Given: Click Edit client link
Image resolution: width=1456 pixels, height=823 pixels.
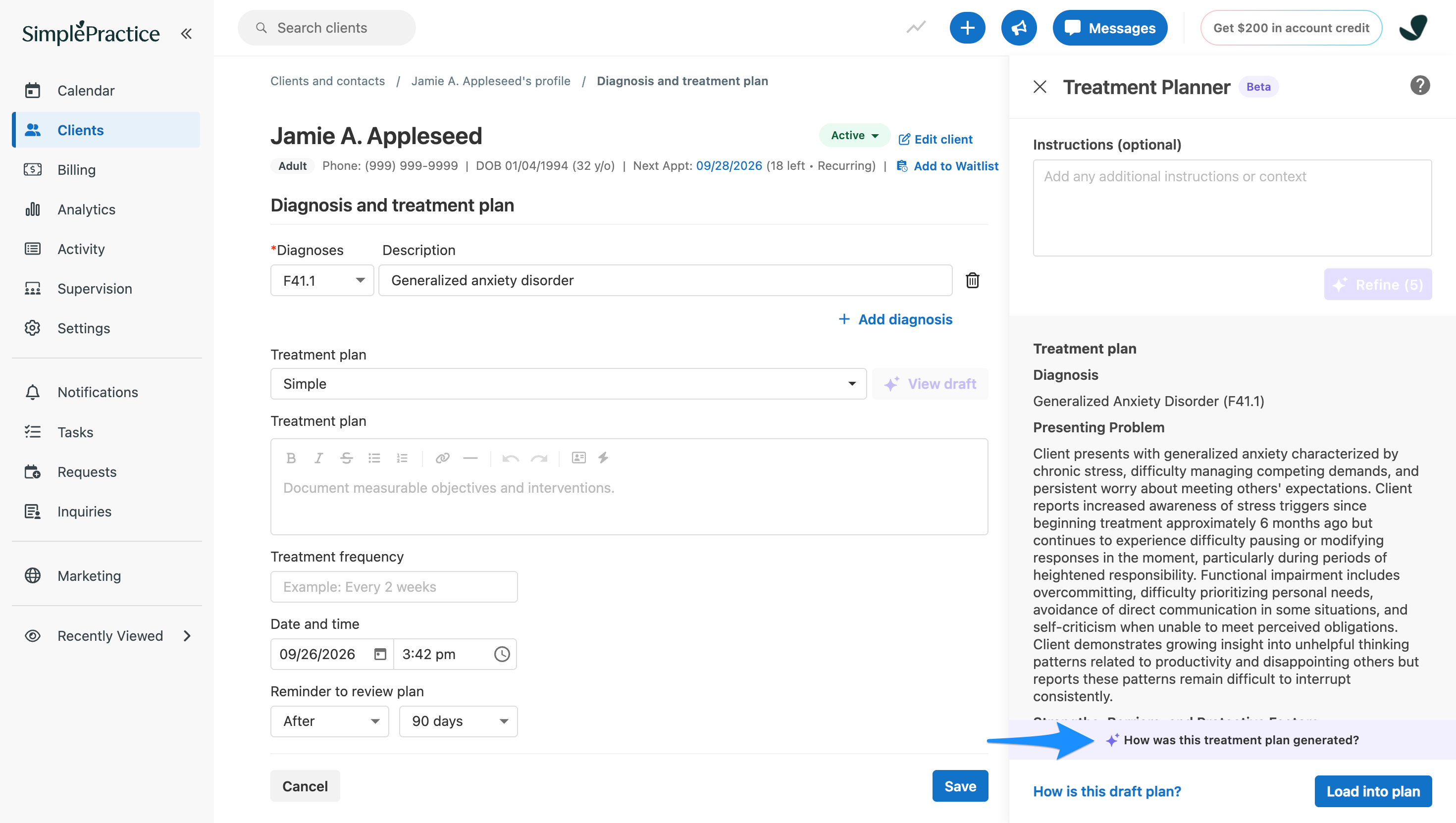Looking at the screenshot, I should click(x=936, y=139).
